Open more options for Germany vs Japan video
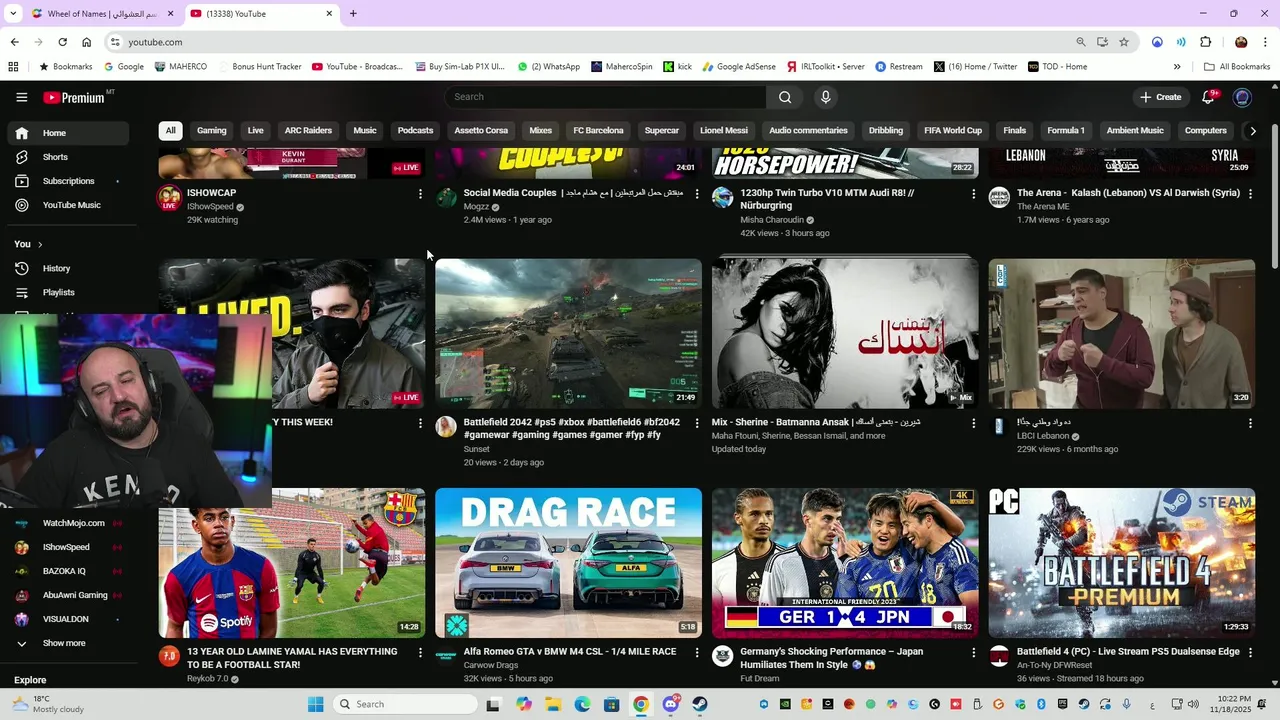1280x720 pixels. [x=973, y=653]
